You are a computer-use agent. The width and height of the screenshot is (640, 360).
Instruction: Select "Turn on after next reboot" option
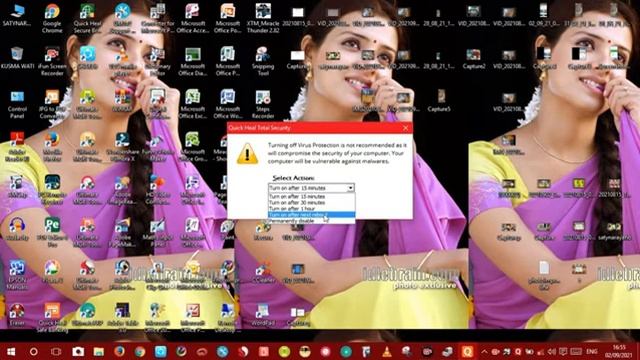pyautogui.click(x=311, y=215)
